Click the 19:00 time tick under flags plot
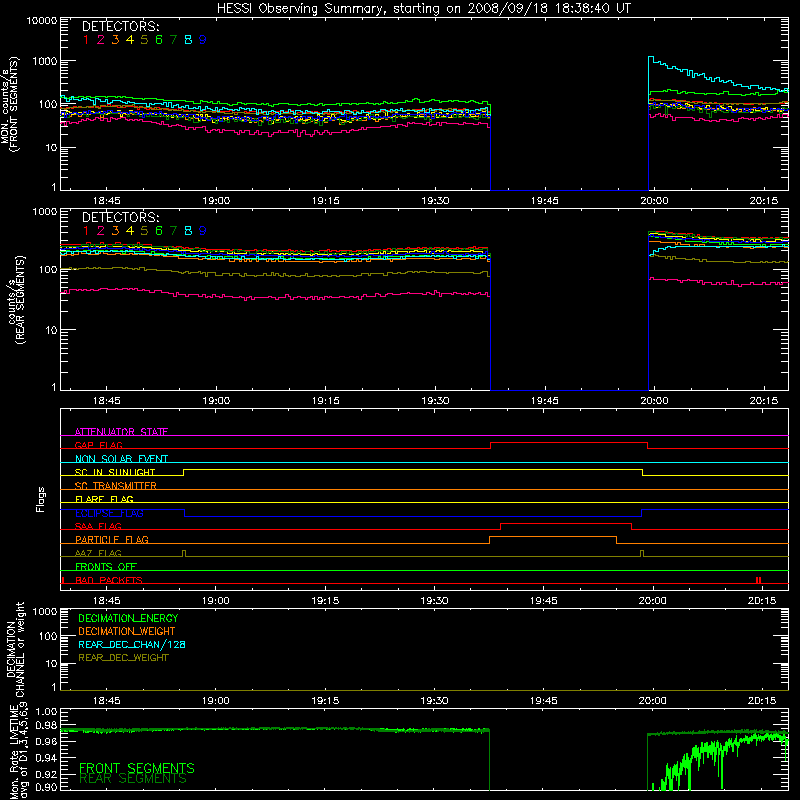 [215, 601]
